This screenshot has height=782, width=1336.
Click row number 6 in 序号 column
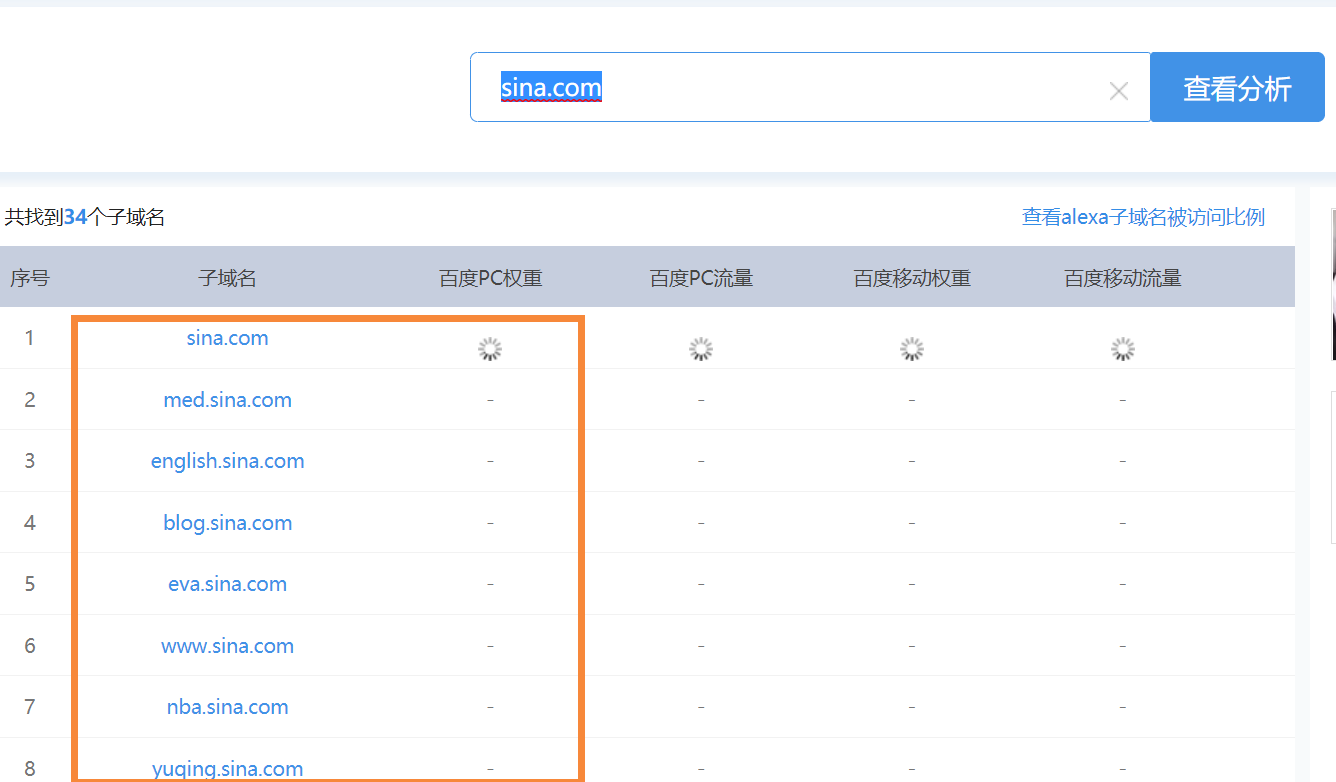tap(29, 646)
